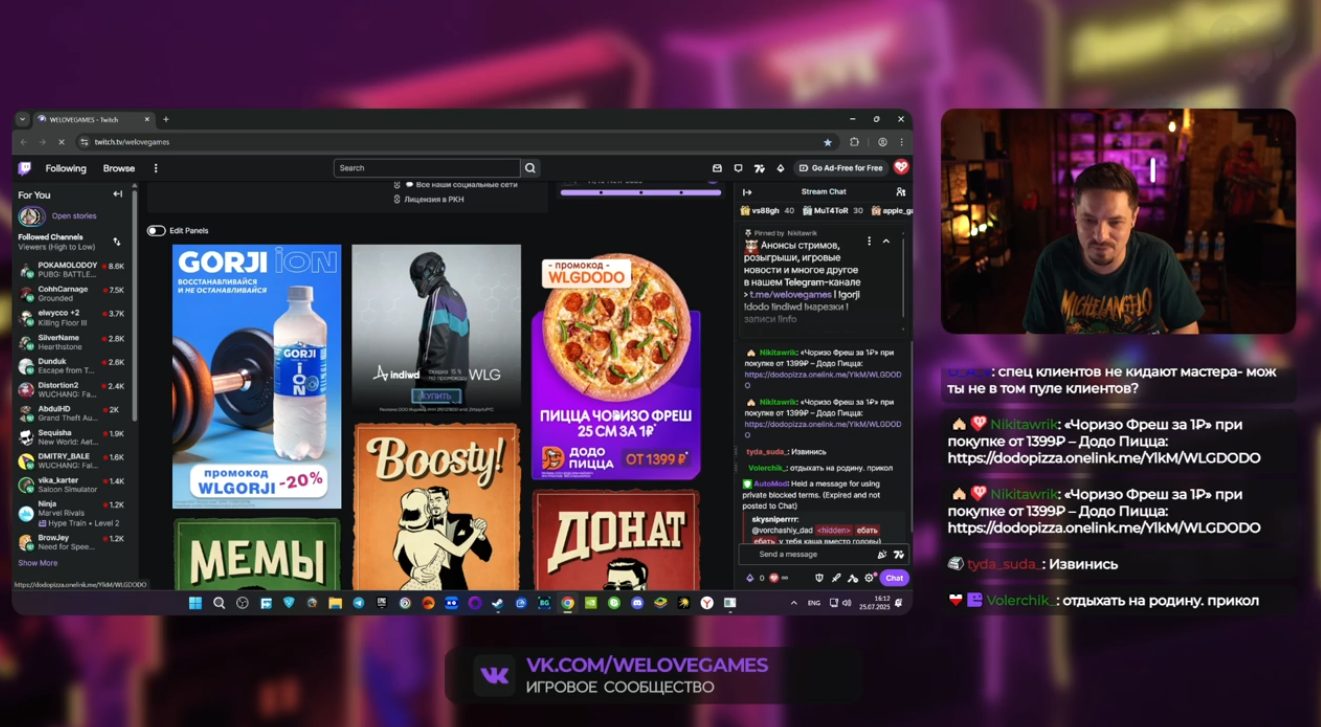Screen dimensions: 1321x727
Task: Open the Boosty! panel image
Action: pos(436,507)
